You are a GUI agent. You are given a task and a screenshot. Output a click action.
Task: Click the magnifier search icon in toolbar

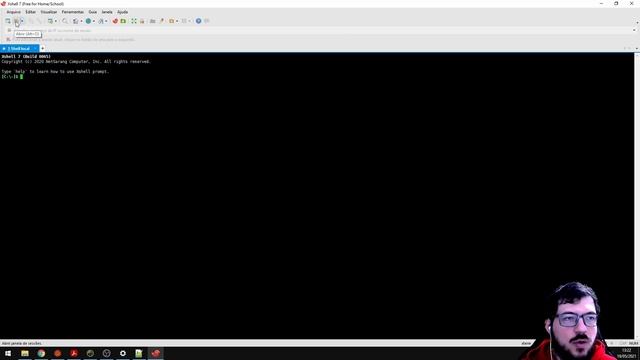coord(64,21)
